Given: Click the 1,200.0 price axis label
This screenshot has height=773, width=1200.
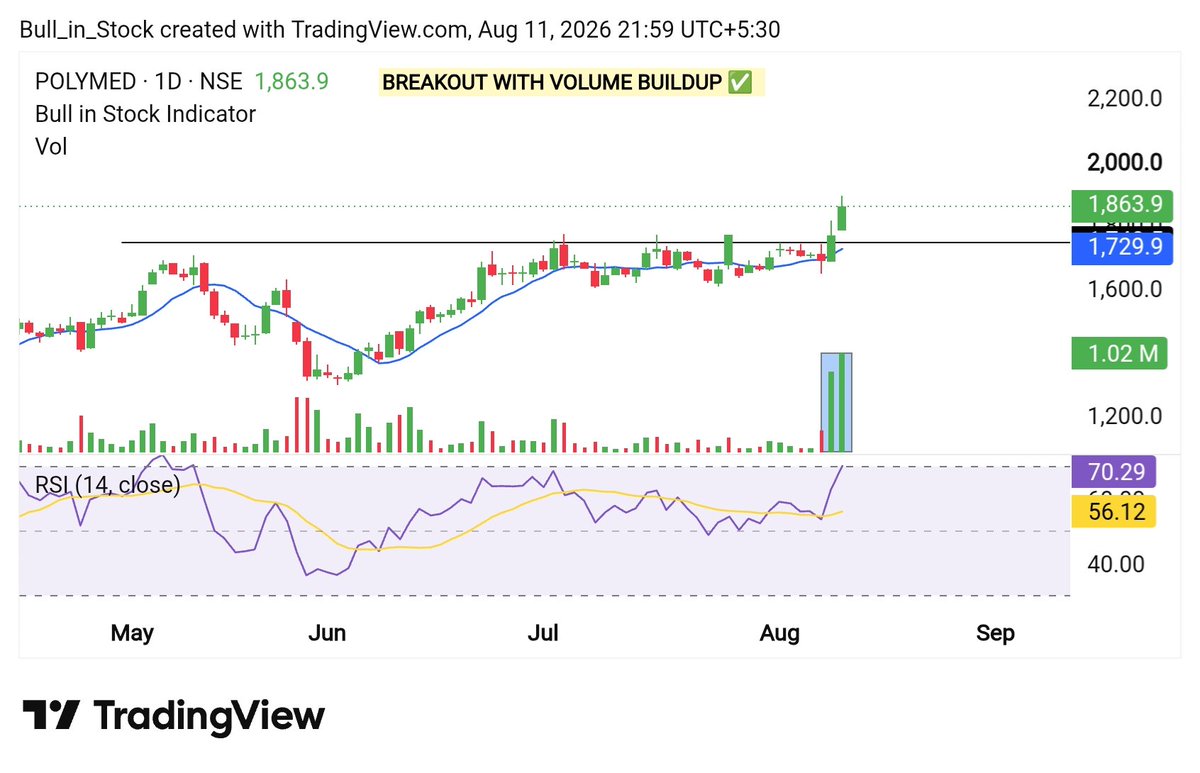Looking at the screenshot, I should (1123, 416).
